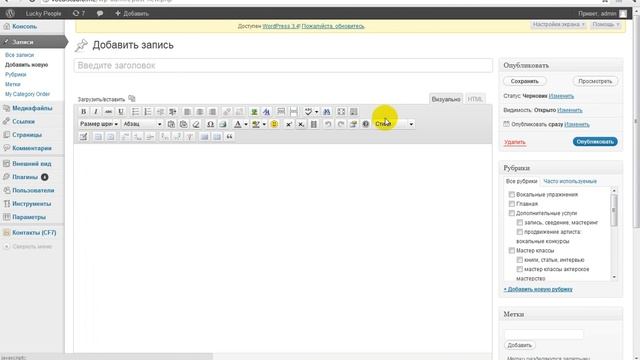640x360 pixels.
Task: Click the 'Введите заголовок' title field
Action: [283, 66]
